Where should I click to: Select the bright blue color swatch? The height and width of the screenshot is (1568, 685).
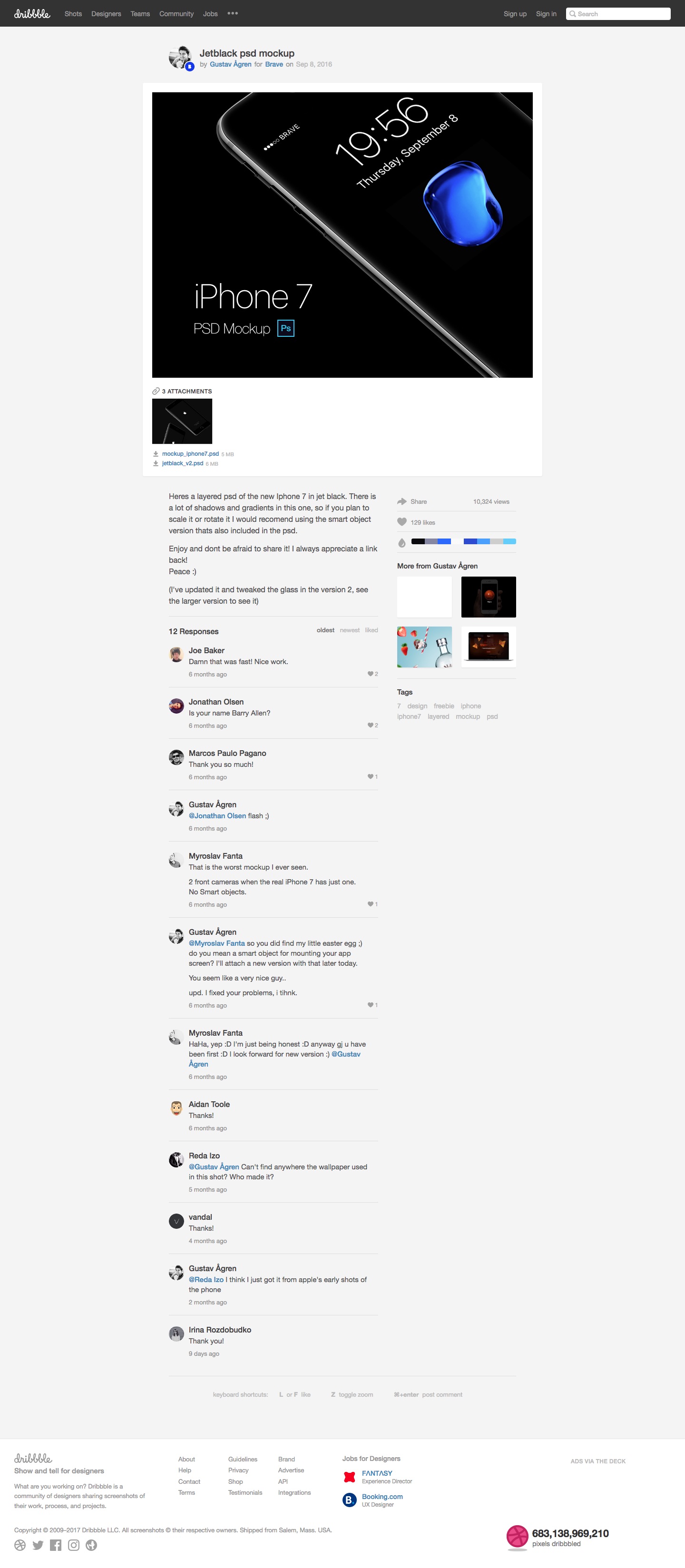[444, 541]
